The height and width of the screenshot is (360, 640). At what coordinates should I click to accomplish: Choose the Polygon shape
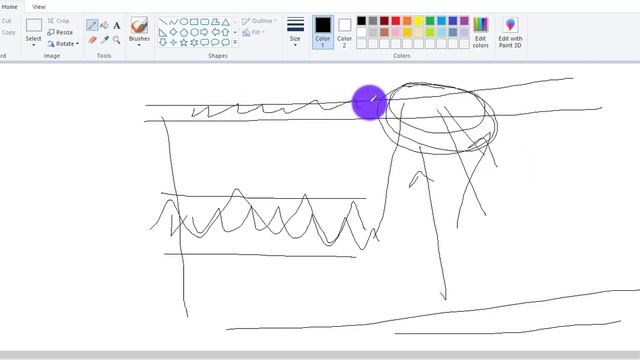[215, 22]
